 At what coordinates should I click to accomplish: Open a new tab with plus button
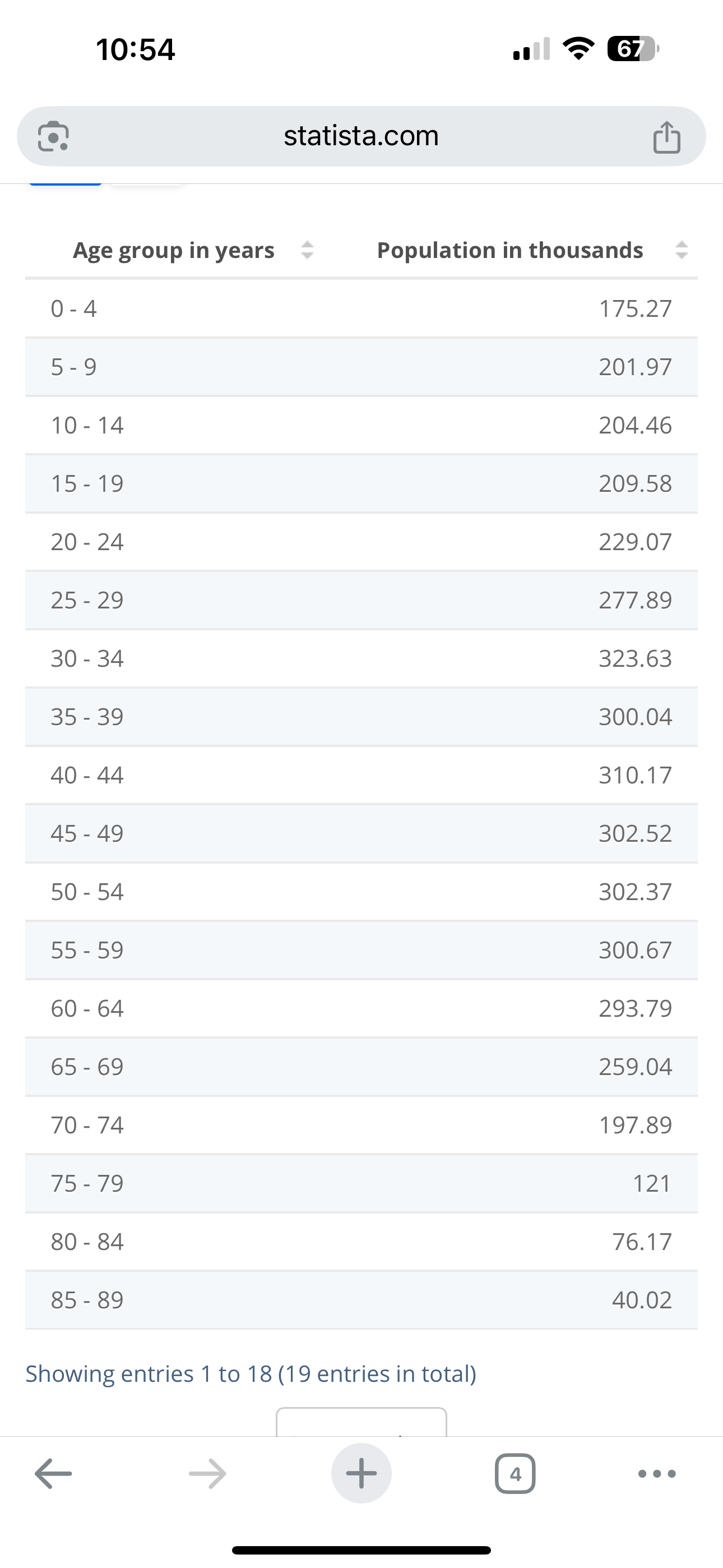tap(361, 1474)
